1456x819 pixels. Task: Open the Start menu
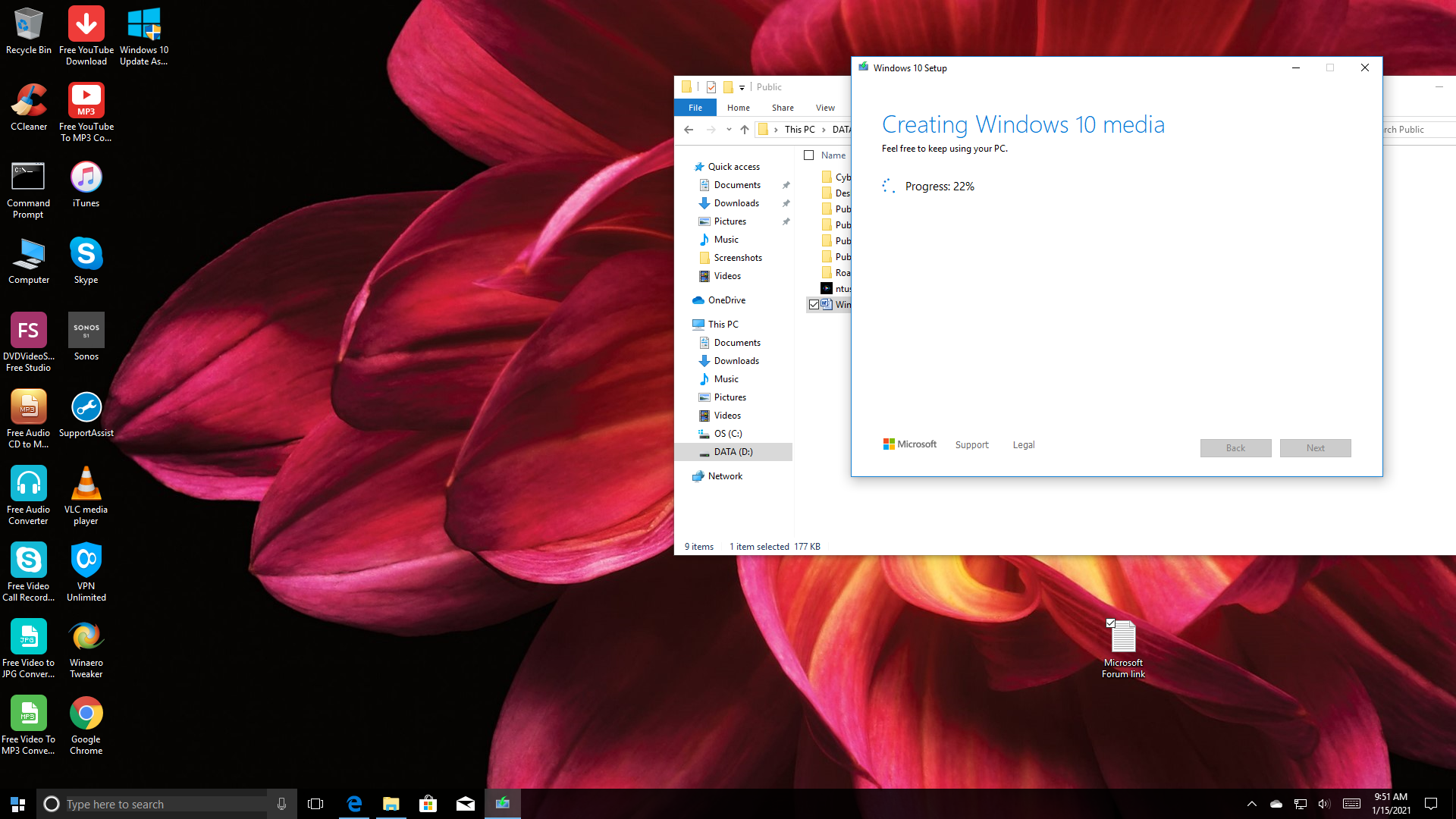tap(18, 804)
